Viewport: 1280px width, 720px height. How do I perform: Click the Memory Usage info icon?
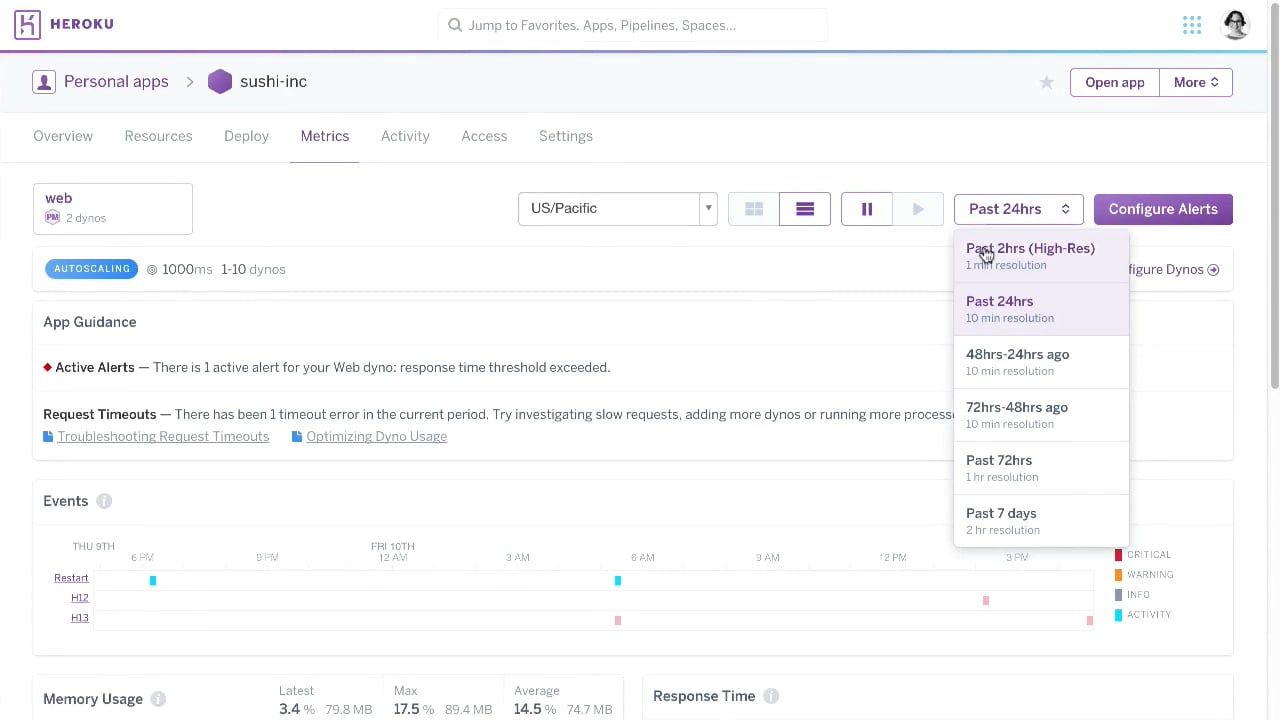(158, 699)
